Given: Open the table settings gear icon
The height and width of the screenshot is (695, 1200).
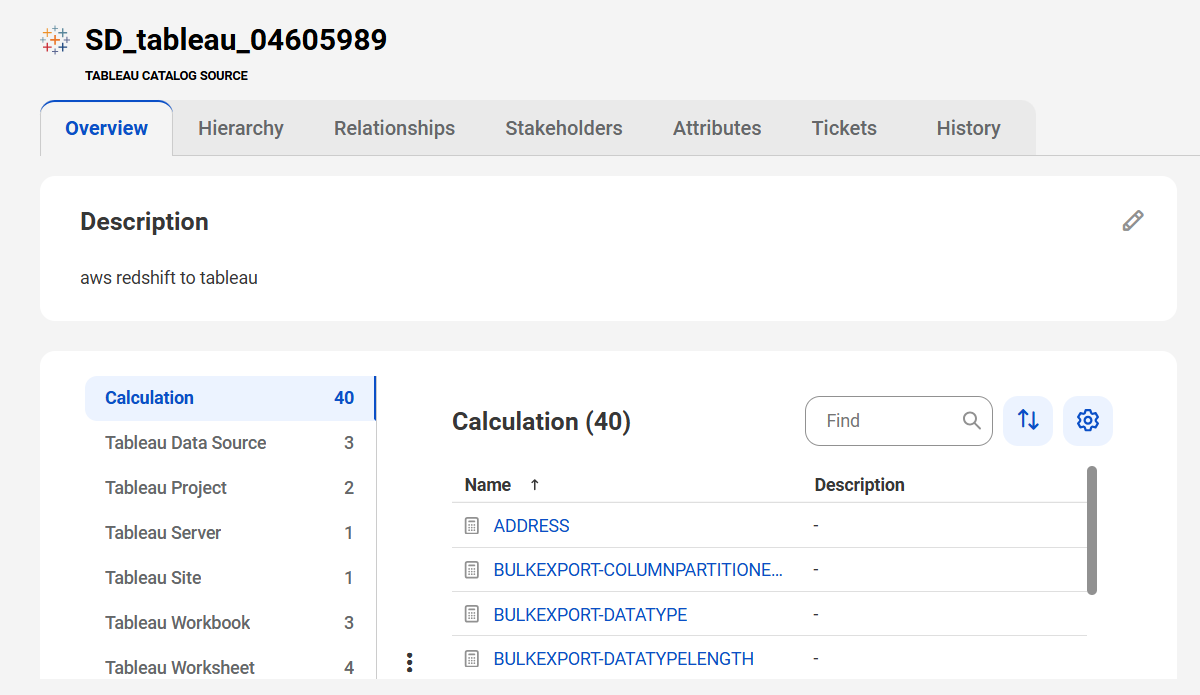Looking at the screenshot, I should click(1088, 421).
